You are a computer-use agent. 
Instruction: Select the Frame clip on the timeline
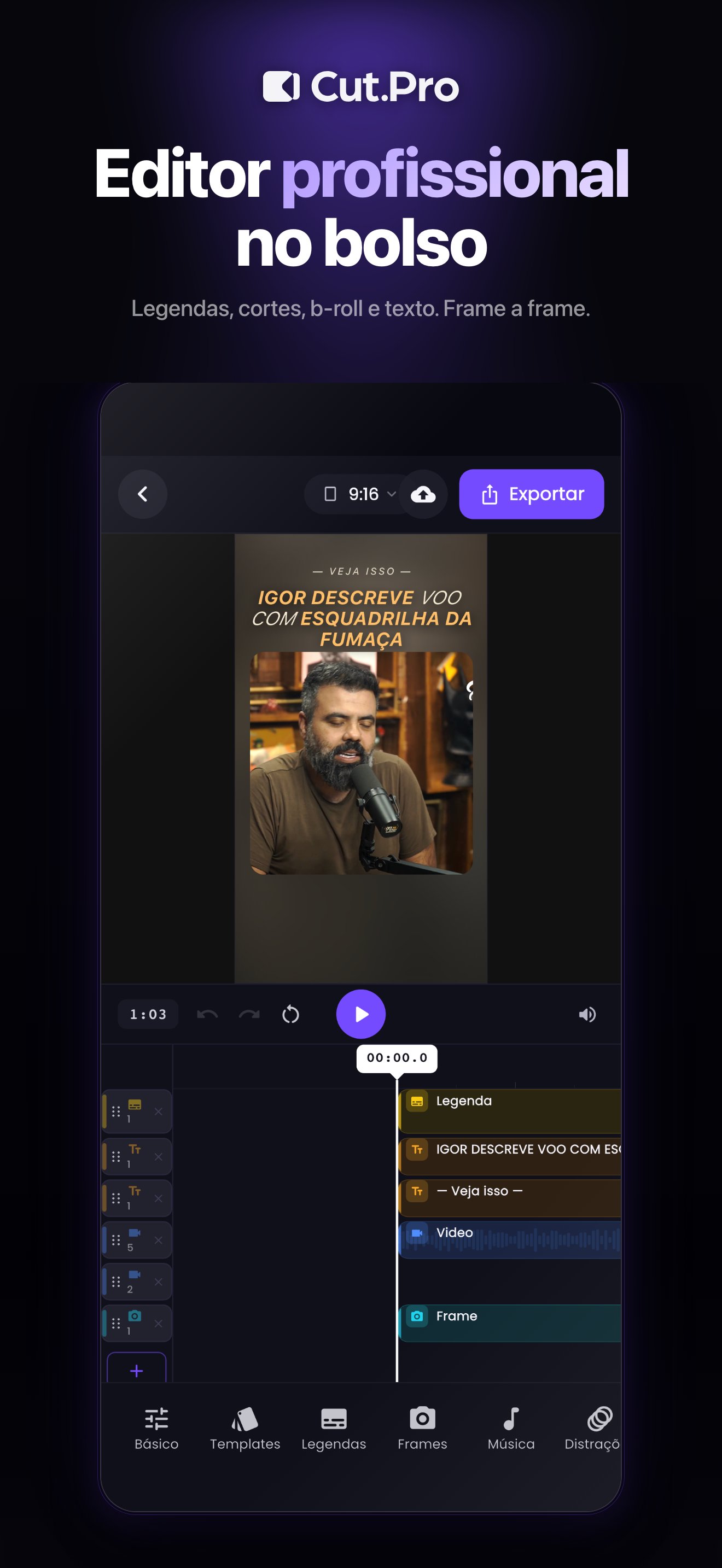(x=510, y=1323)
